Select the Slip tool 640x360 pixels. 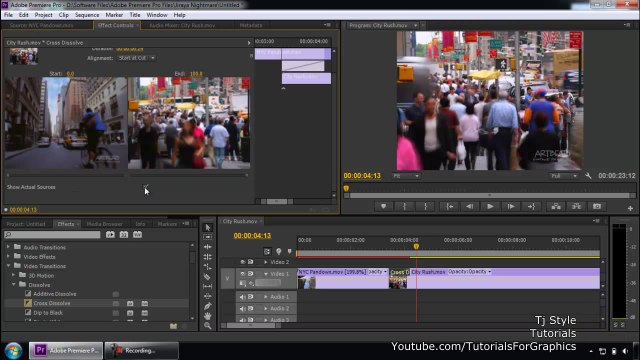[208, 287]
